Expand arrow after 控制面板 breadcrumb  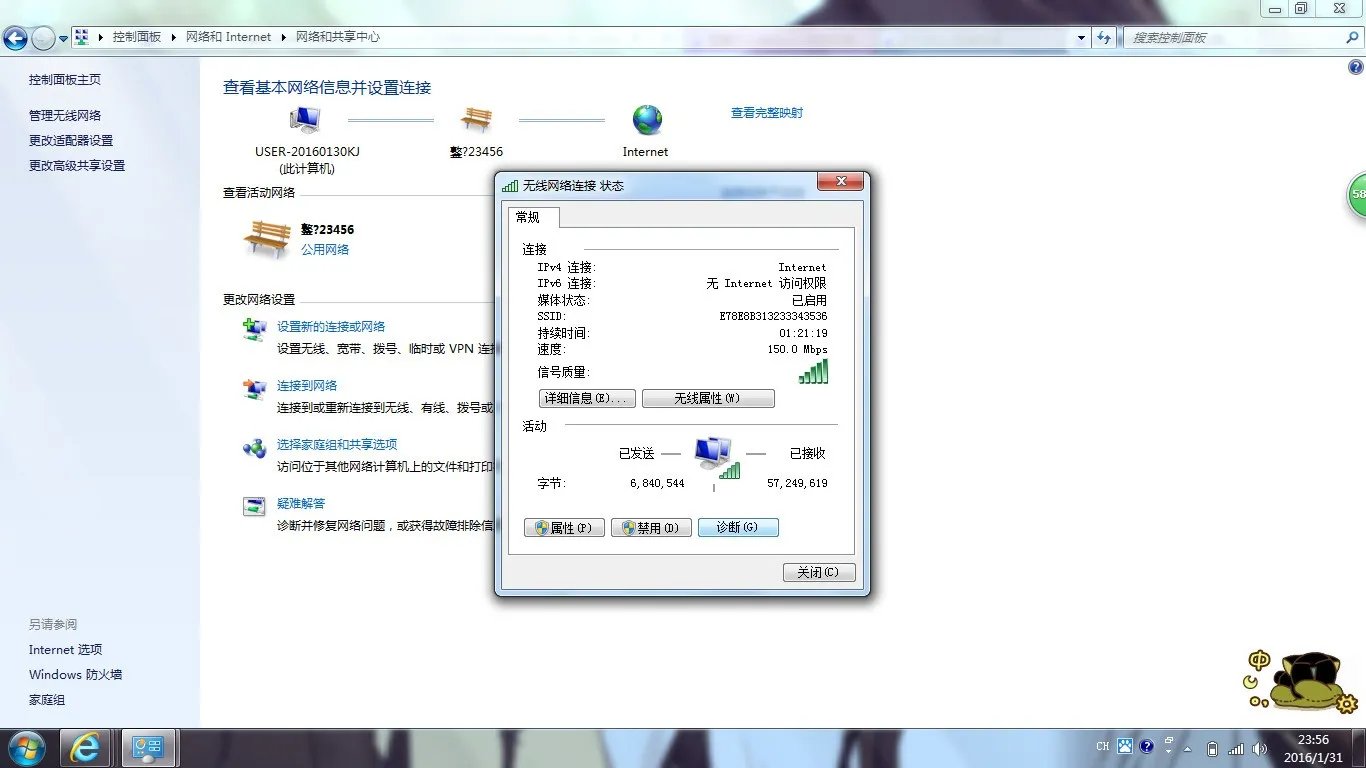pos(174,37)
